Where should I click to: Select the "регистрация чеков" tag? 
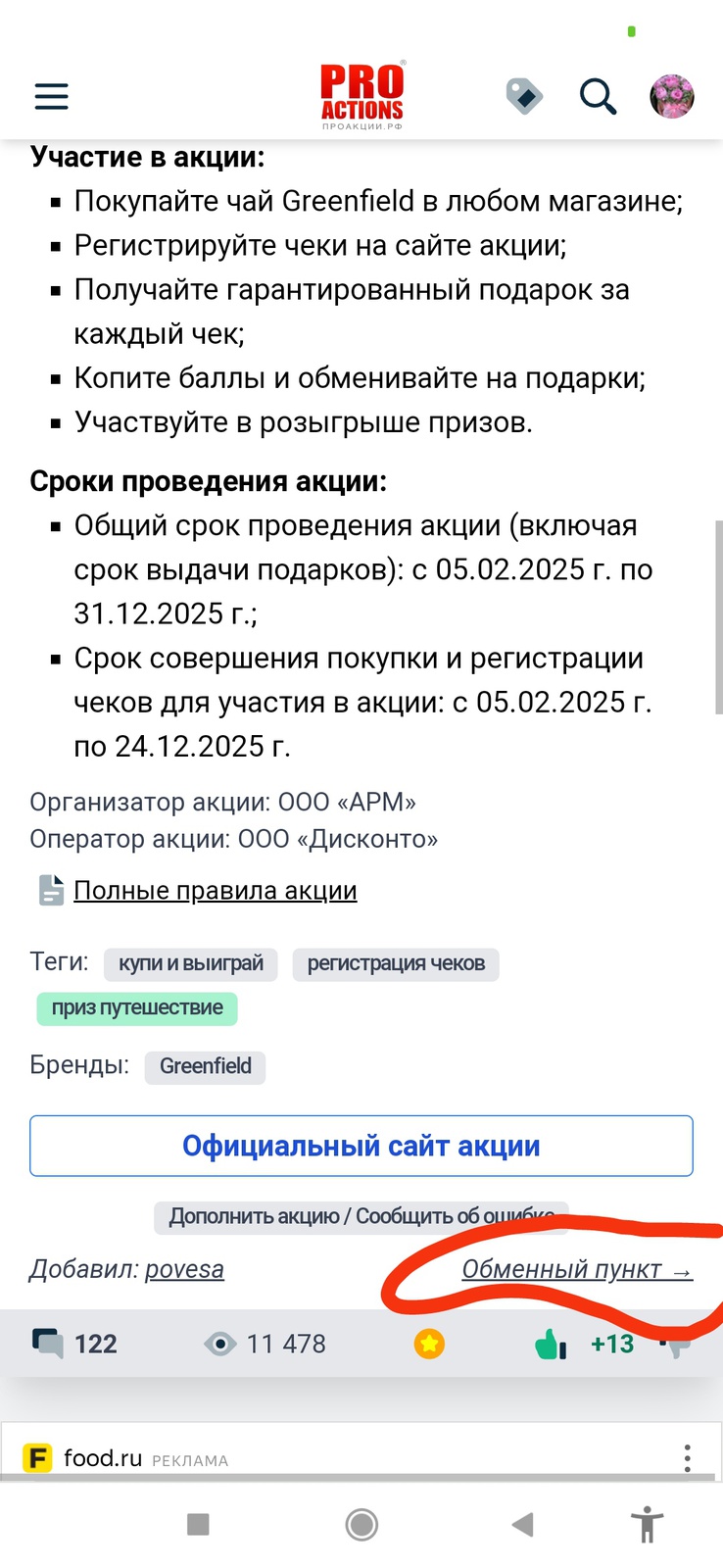[396, 963]
